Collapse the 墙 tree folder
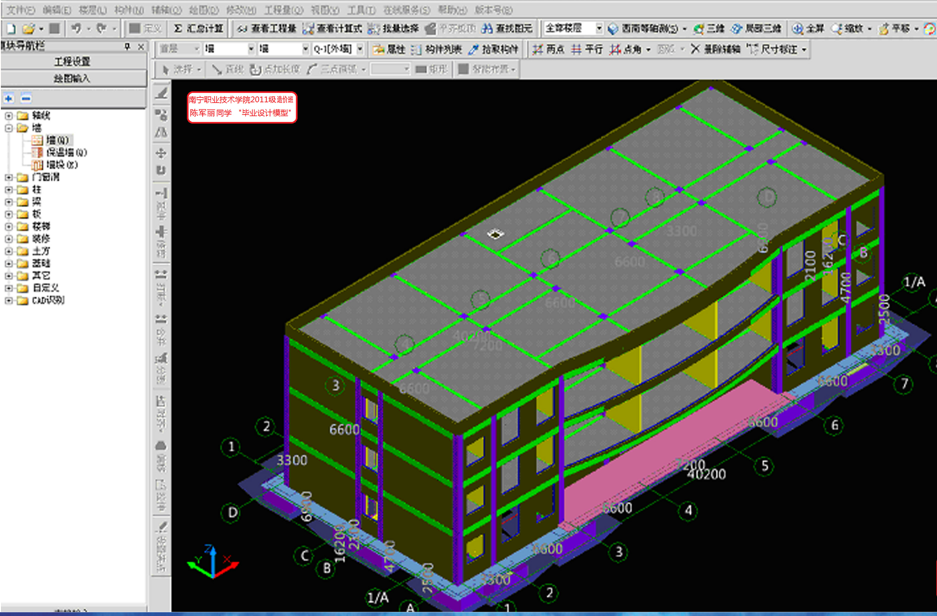The image size is (937, 616). pyautogui.click(x=9, y=128)
